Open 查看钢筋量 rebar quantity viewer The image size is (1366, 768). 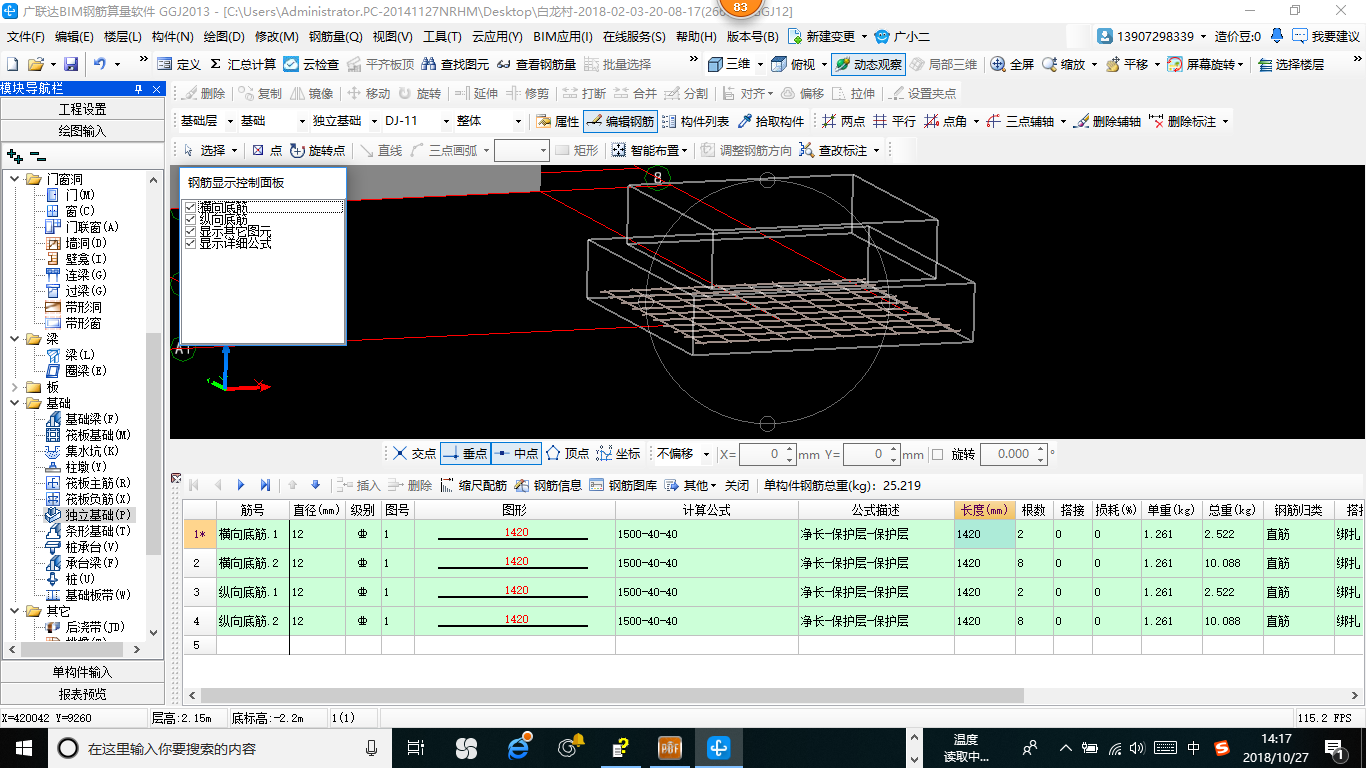[x=536, y=64]
